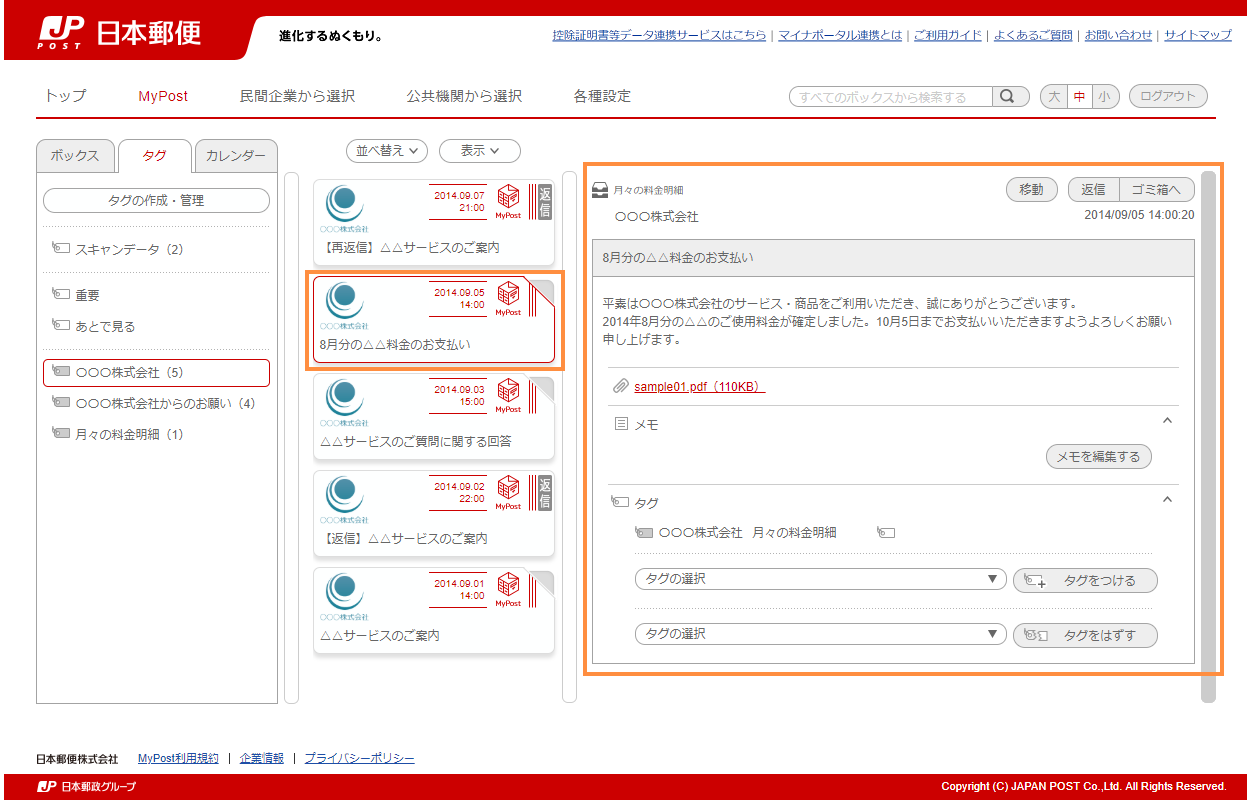This screenshot has width=1251, height=800.
Task: Click the ログアウト button
Action: [x=1168, y=97]
